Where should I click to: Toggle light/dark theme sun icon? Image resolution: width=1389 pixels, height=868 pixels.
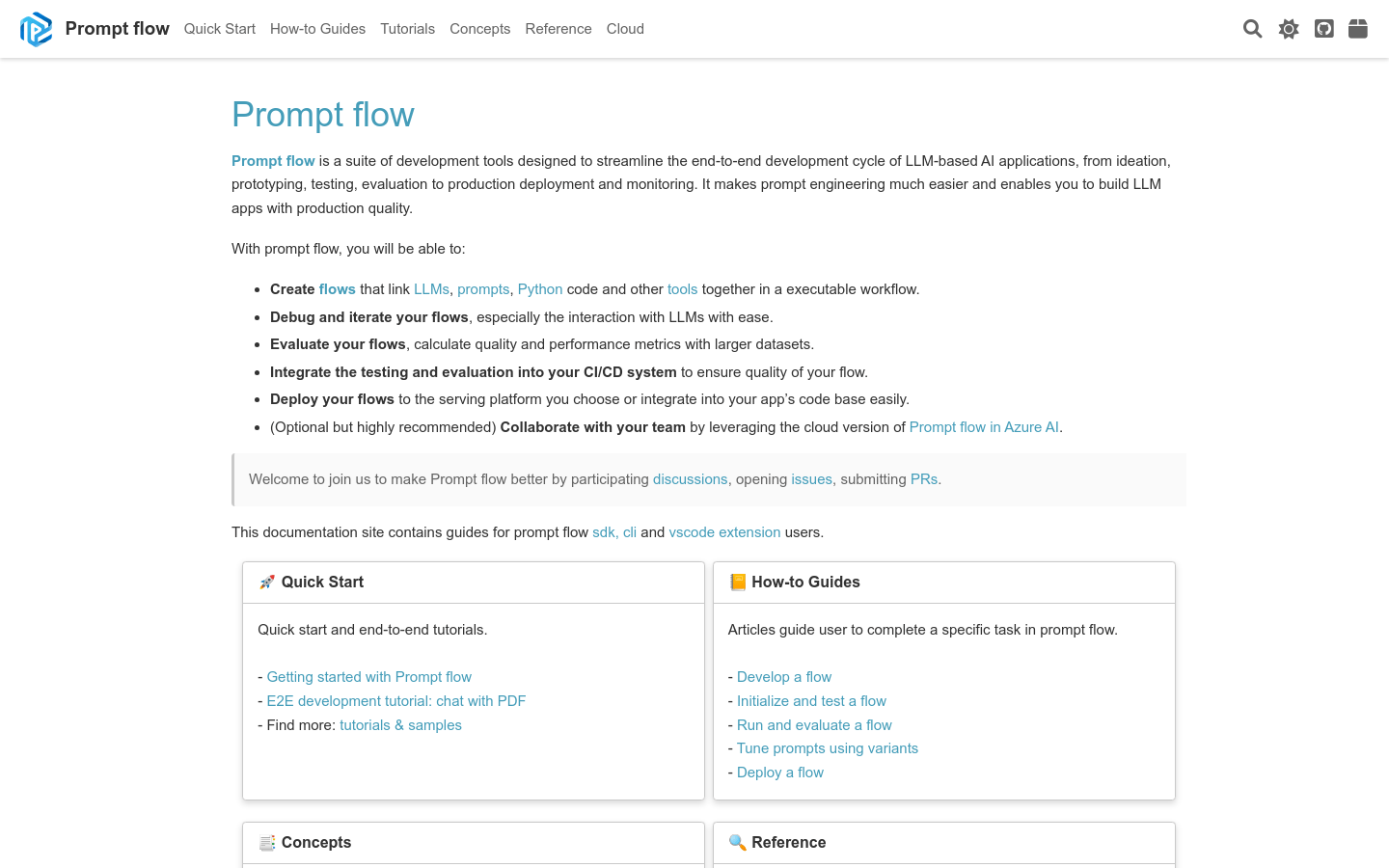coord(1289,29)
